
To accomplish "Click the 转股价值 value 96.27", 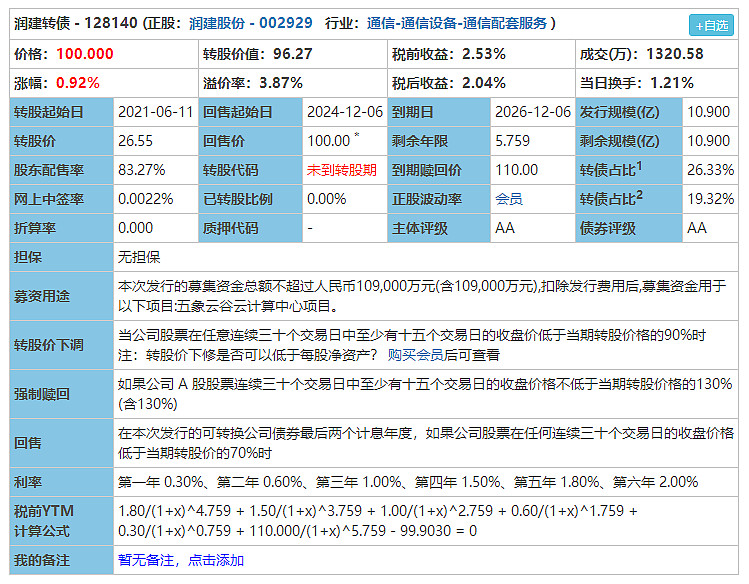I will pyautogui.click(x=292, y=53).
